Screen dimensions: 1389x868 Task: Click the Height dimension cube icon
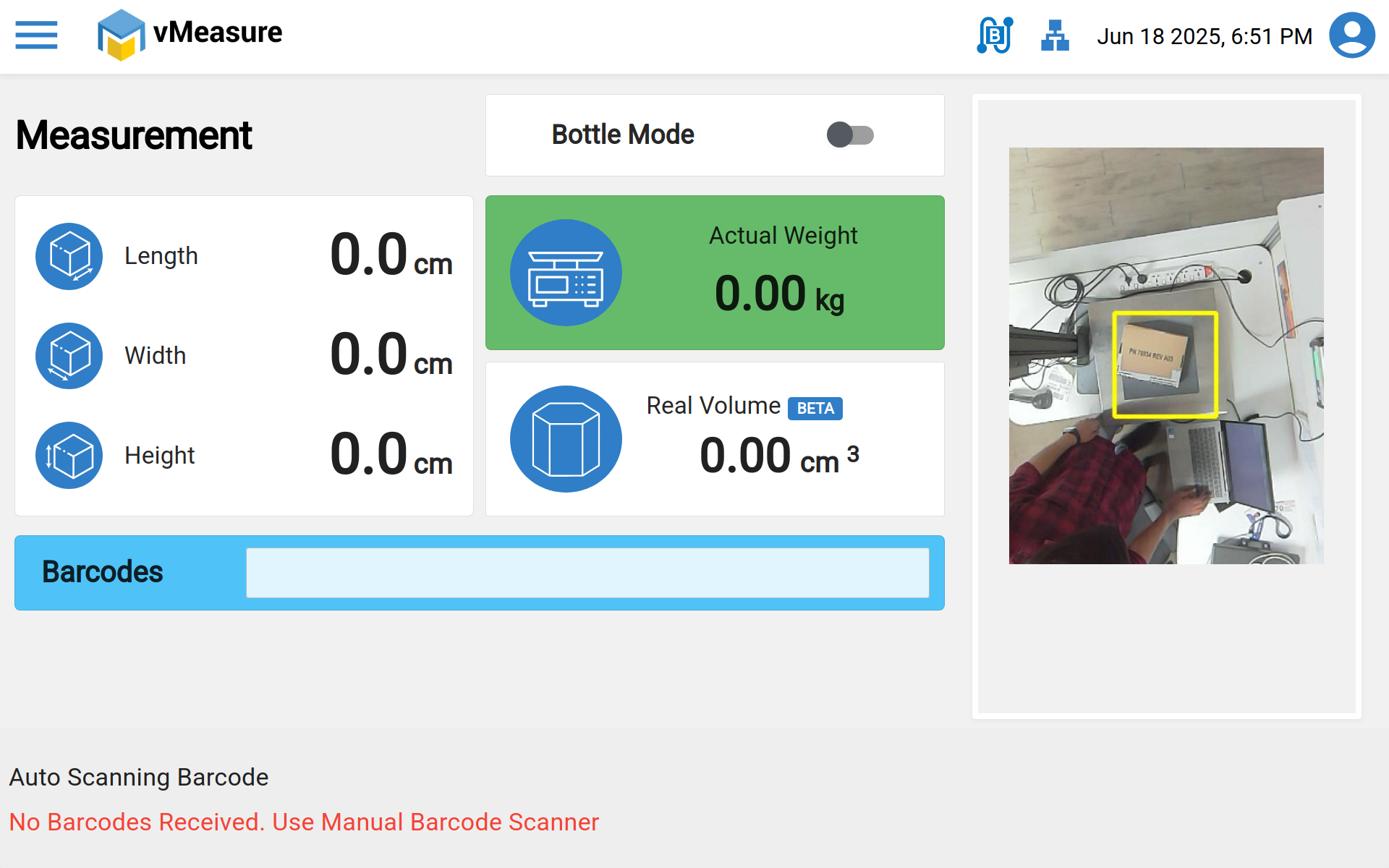click(69, 456)
